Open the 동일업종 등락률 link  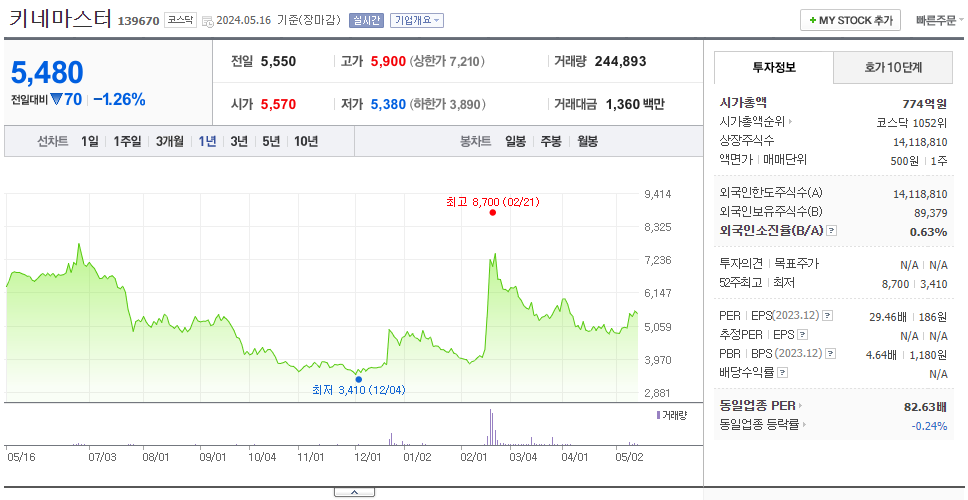click(763, 425)
